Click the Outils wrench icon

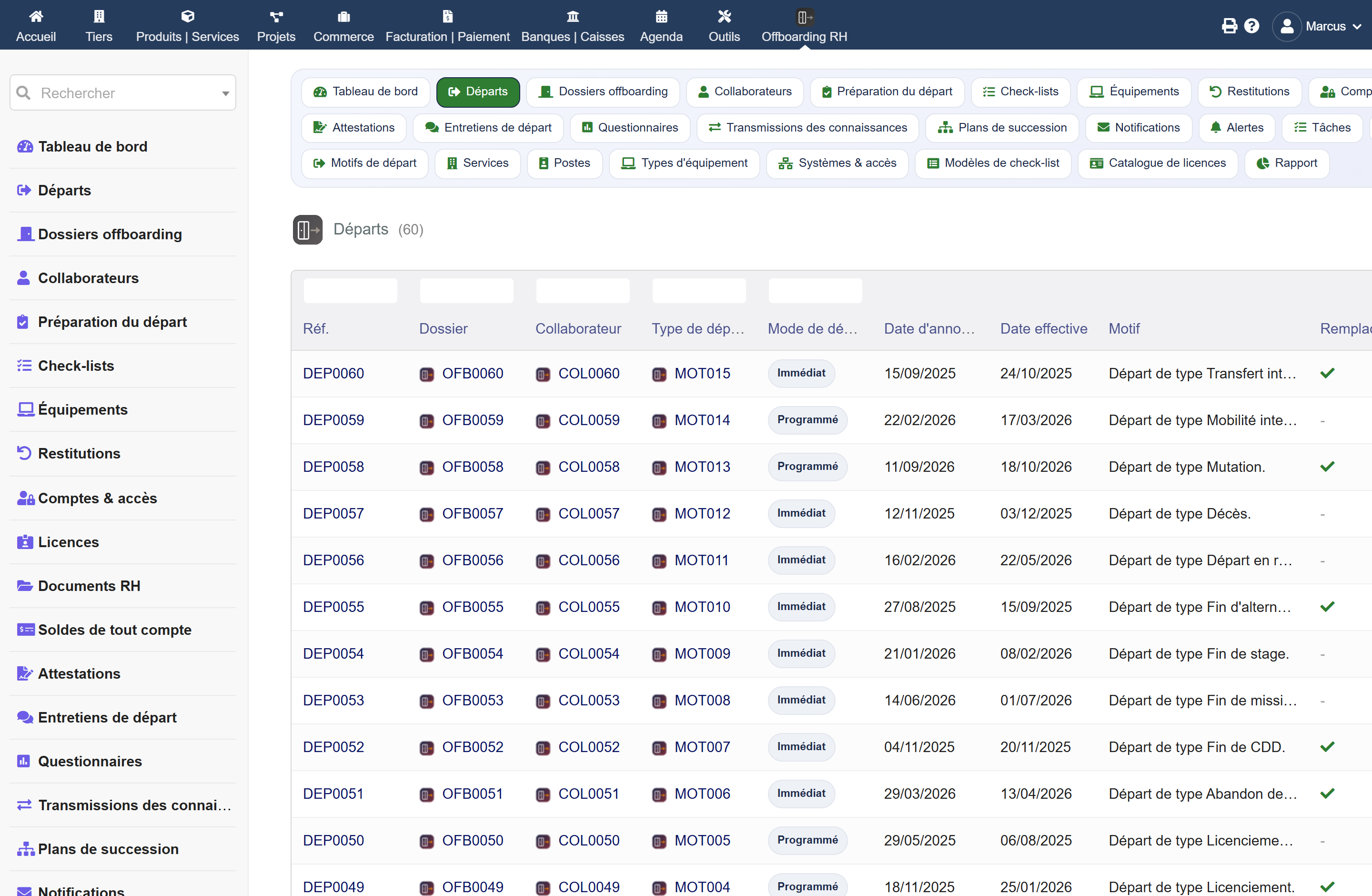click(724, 16)
